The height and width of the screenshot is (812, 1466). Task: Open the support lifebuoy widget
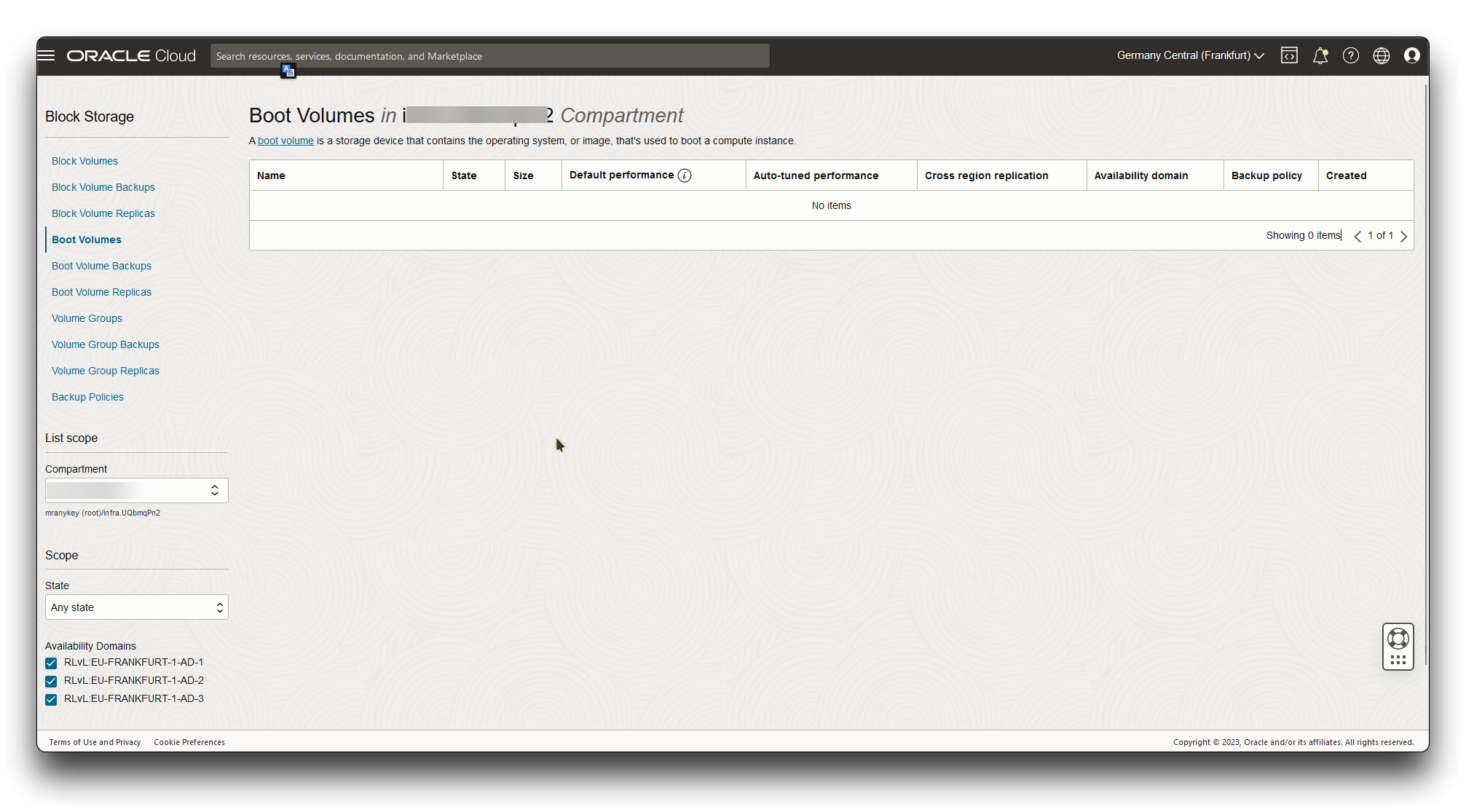(x=1398, y=639)
